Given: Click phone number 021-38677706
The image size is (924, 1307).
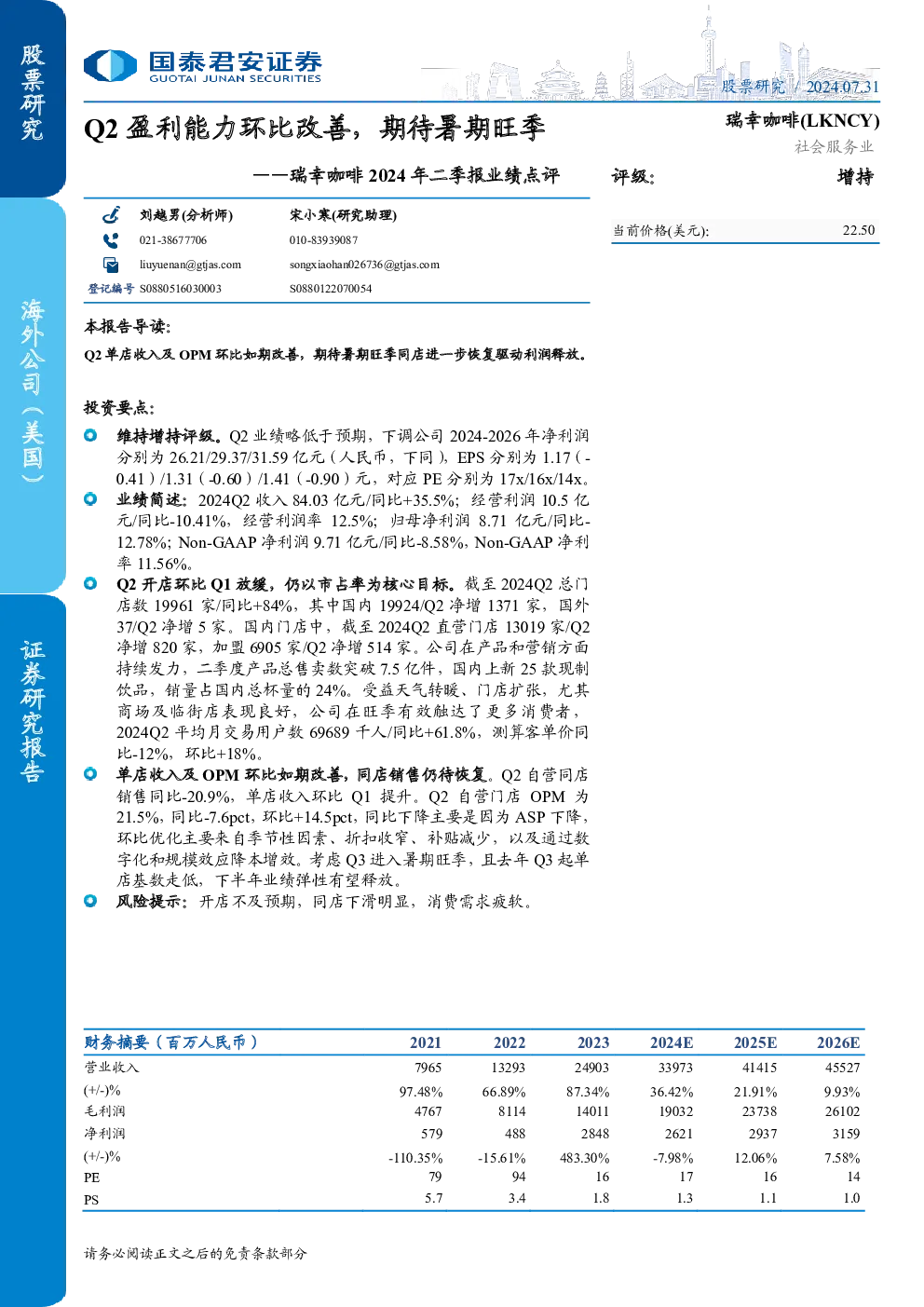Looking at the screenshot, I should coord(173,240).
